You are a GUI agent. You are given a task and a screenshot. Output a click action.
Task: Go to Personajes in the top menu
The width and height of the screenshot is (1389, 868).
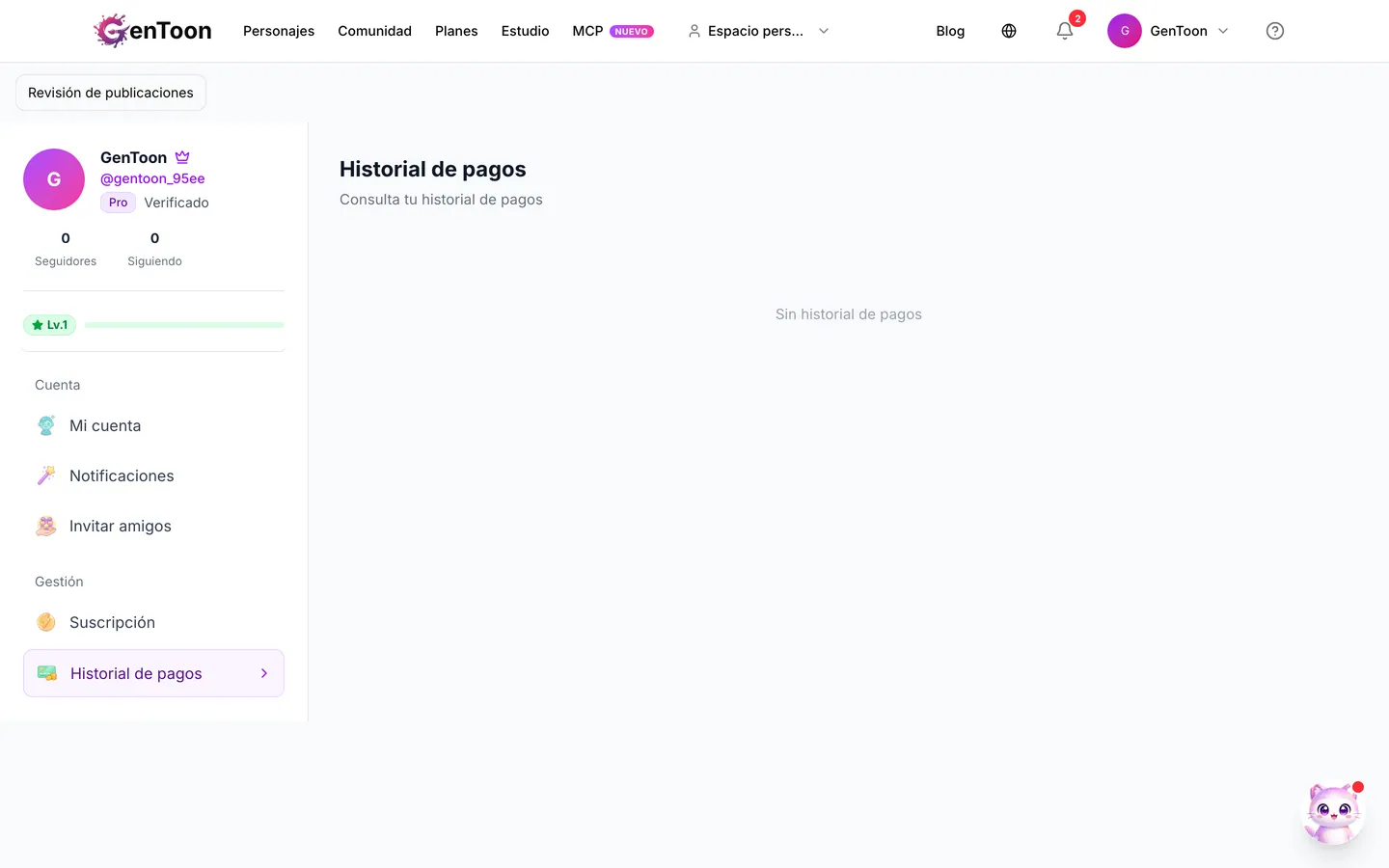tap(279, 31)
